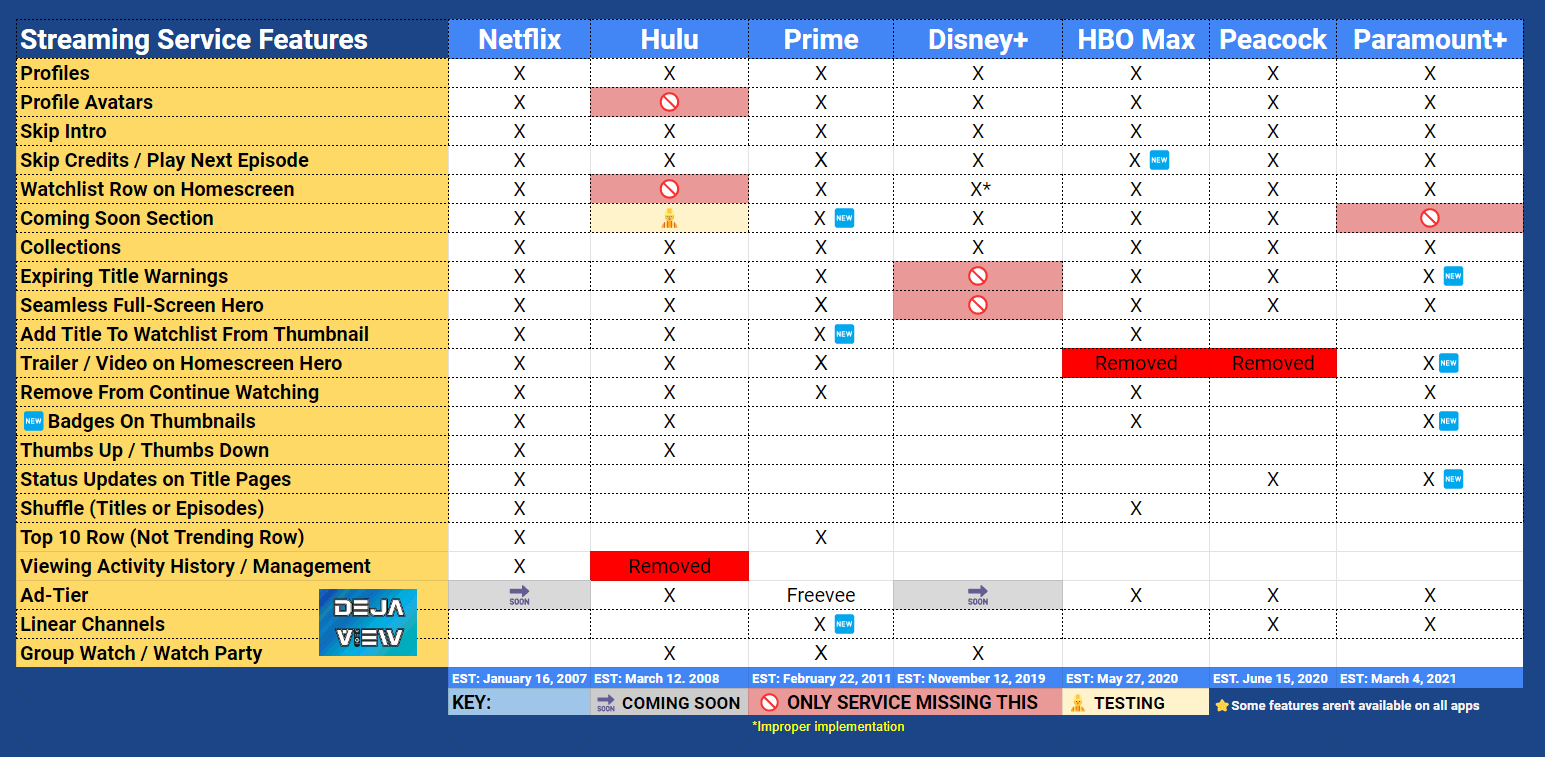Click the X in Disney+ Group Watch cell
Image resolution: width=1545 pixels, height=757 pixels.
click(978, 653)
